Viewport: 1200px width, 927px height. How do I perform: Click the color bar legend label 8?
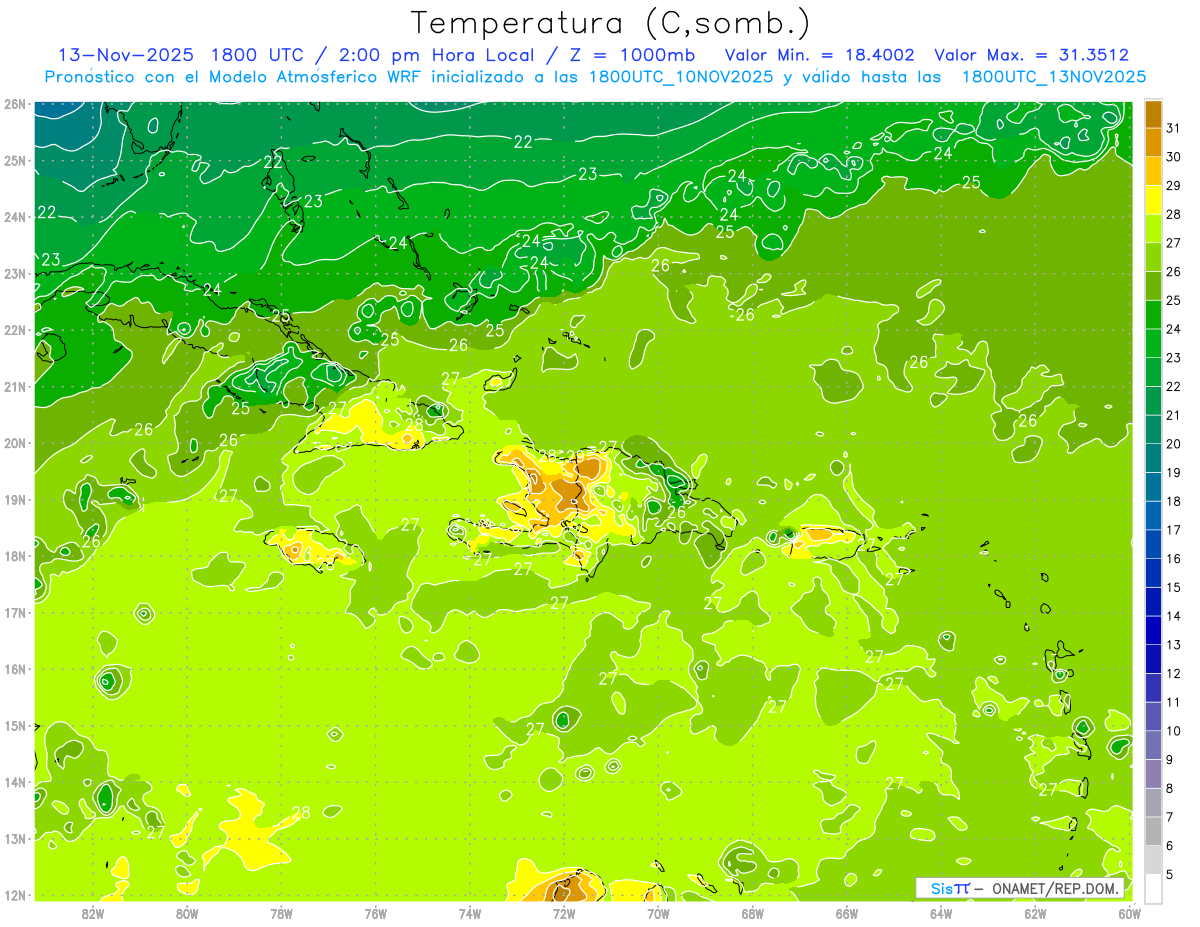pos(1170,789)
